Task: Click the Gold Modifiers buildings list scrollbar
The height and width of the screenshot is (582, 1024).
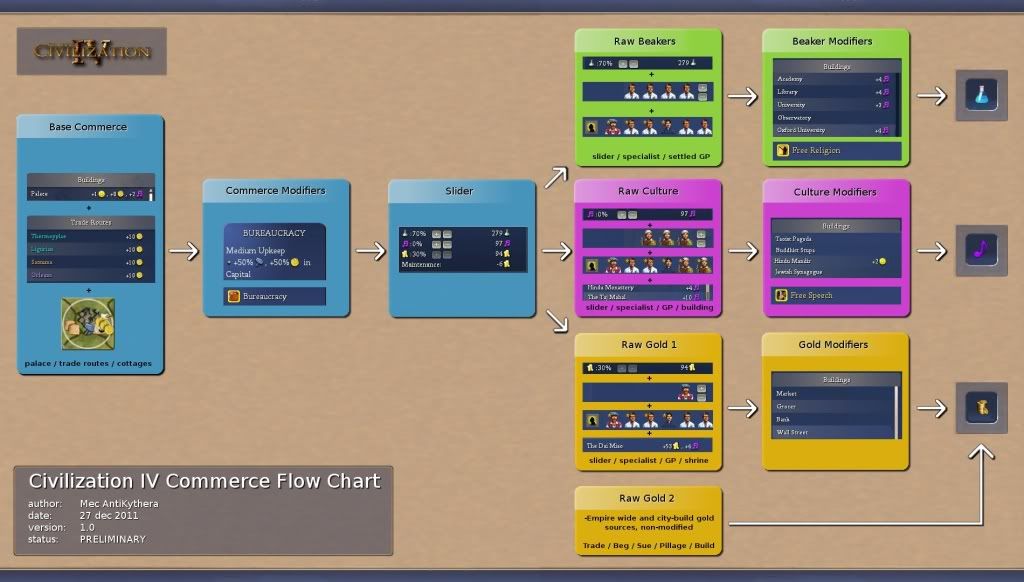Action: coord(897,412)
